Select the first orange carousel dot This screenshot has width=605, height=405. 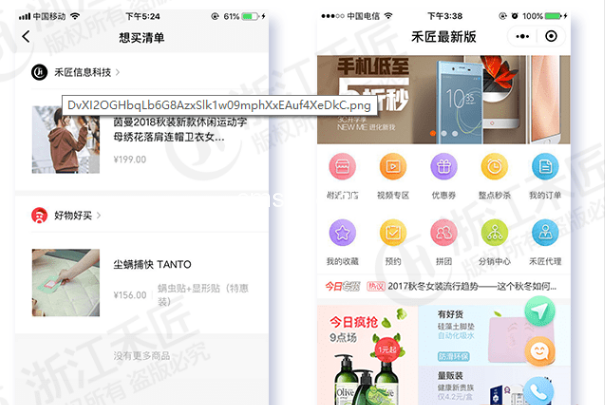[x=433, y=133]
